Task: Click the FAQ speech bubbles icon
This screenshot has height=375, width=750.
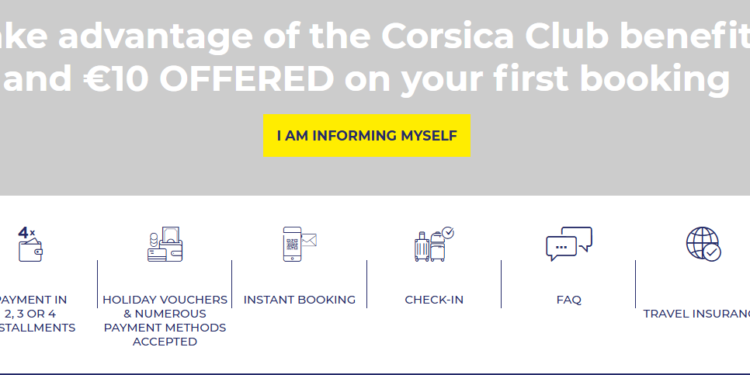Action: coord(569,244)
